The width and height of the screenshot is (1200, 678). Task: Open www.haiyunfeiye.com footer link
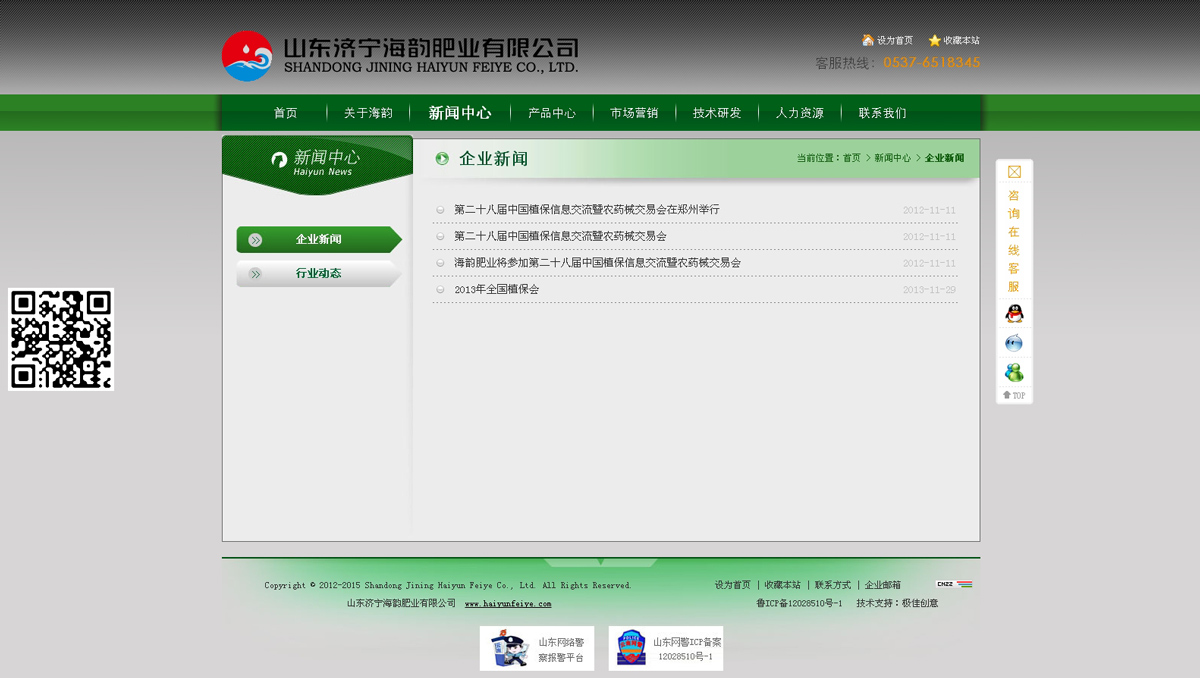pos(508,604)
